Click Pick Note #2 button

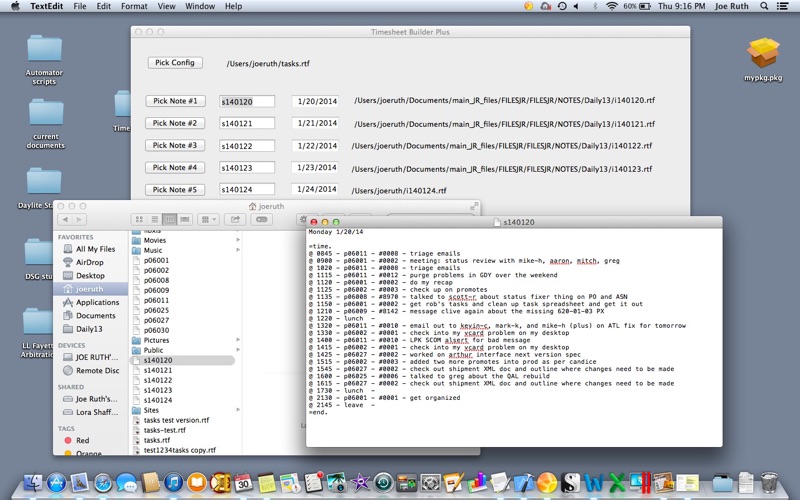pyautogui.click(x=175, y=123)
